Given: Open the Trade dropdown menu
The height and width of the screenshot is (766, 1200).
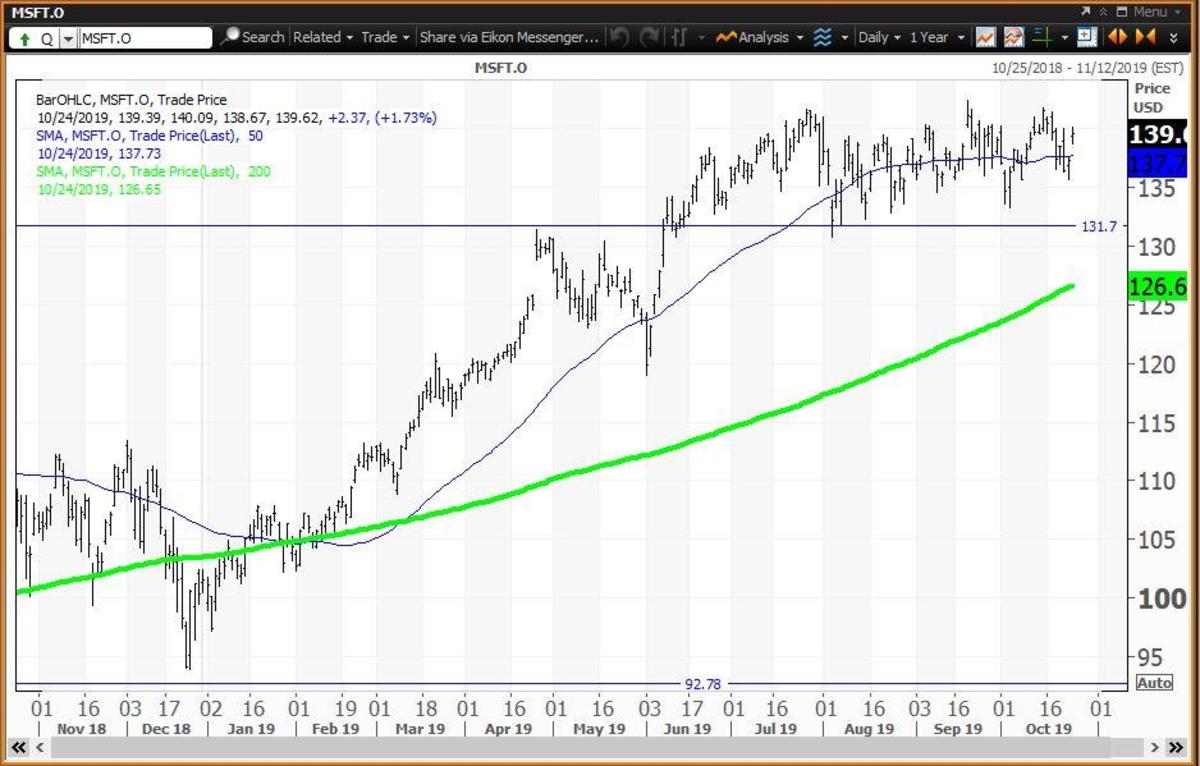Looking at the screenshot, I should point(385,37).
